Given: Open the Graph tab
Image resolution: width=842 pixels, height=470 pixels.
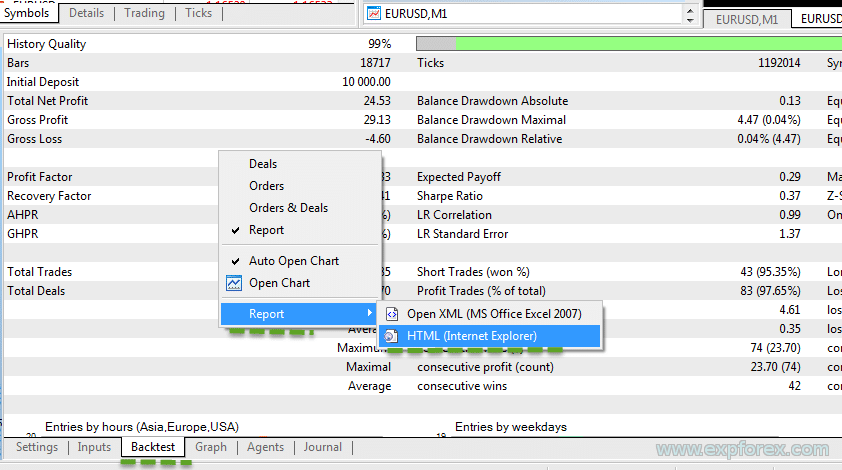Looking at the screenshot, I should click(x=211, y=447).
